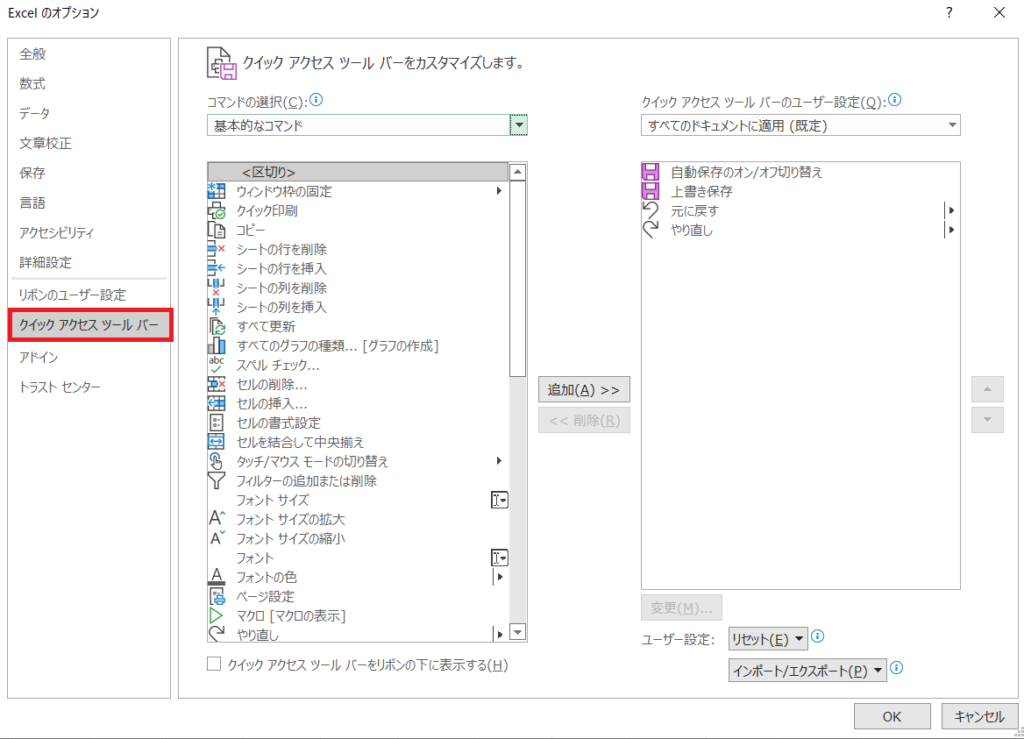Screen dimensions: 1024x739
Task: Open the トラスト センター category
Action: (60, 387)
